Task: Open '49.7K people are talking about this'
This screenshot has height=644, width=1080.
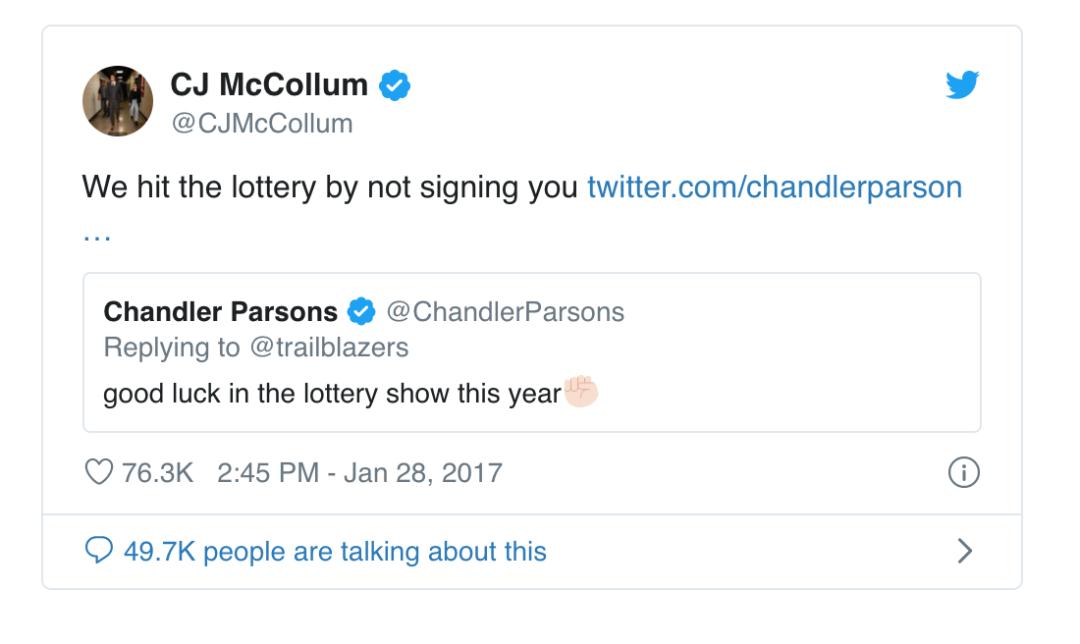Action: tap(335, 552)
